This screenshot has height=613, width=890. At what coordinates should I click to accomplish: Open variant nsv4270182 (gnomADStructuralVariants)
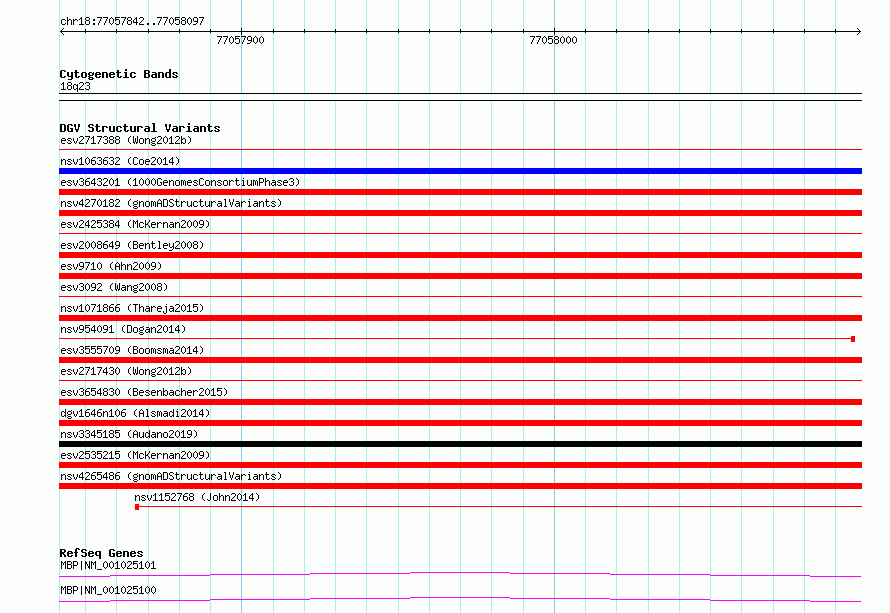171,203
